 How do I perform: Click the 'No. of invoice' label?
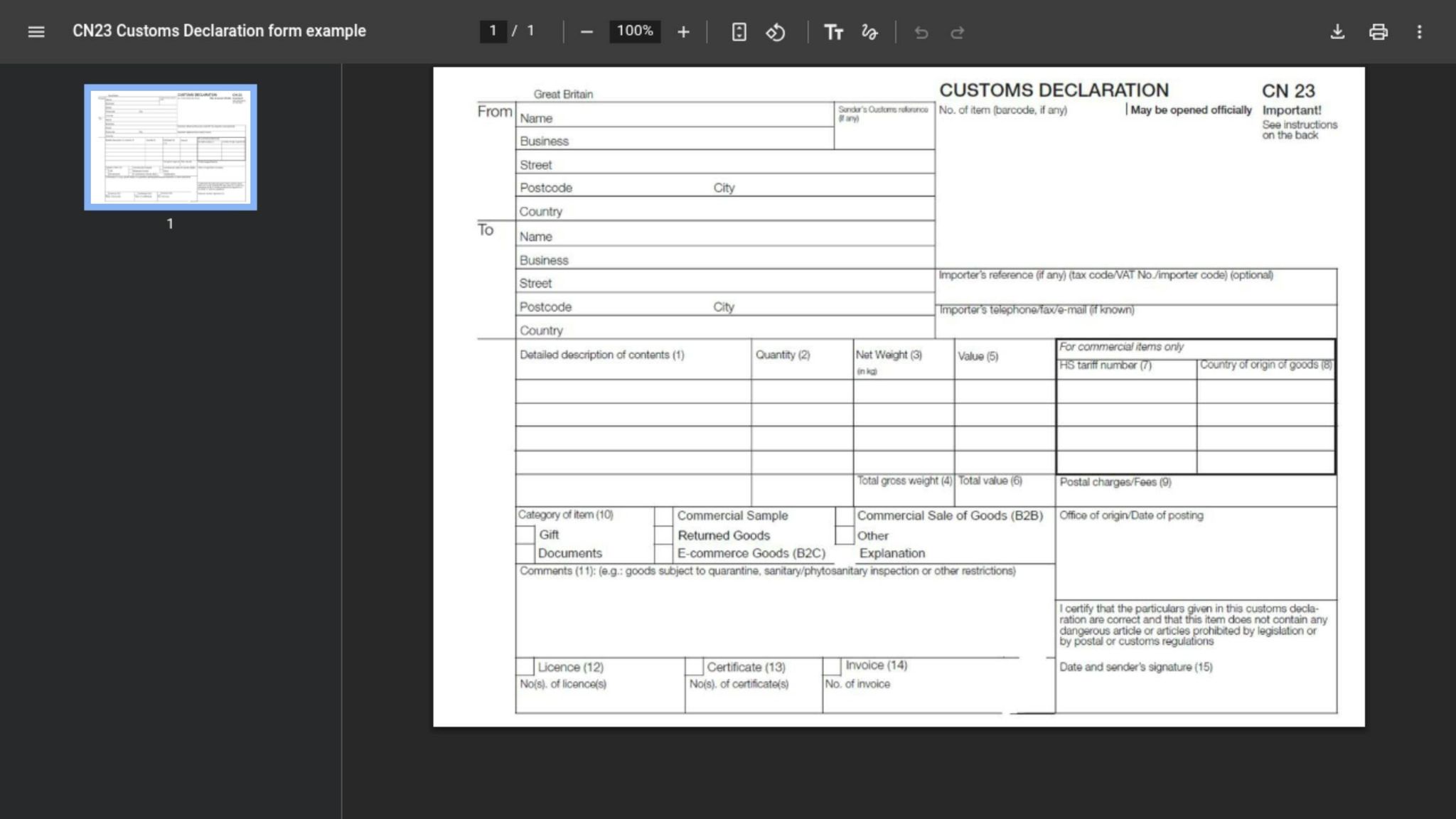(x=857, y=684)
